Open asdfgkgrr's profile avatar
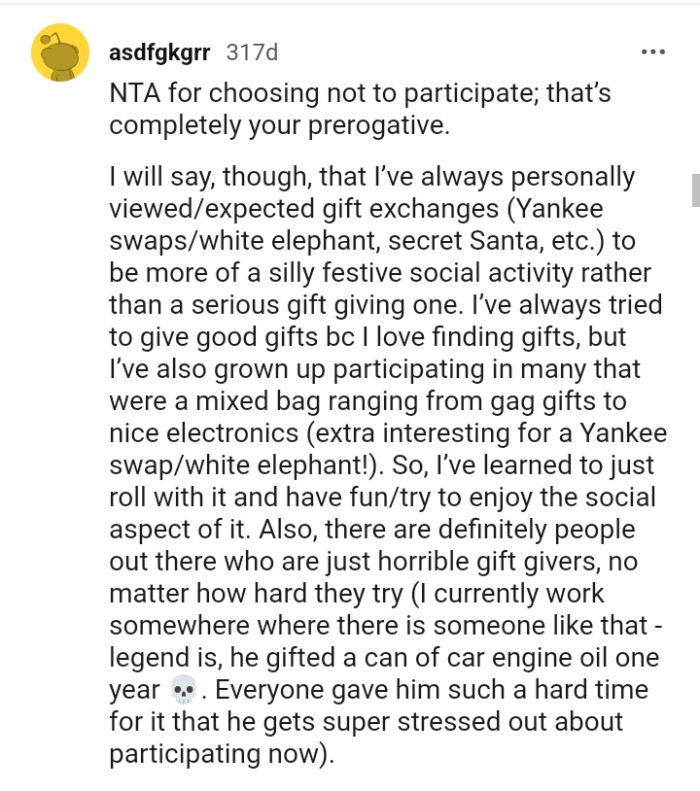The height and width of the screenshot is (791, 700). point(62,52)
